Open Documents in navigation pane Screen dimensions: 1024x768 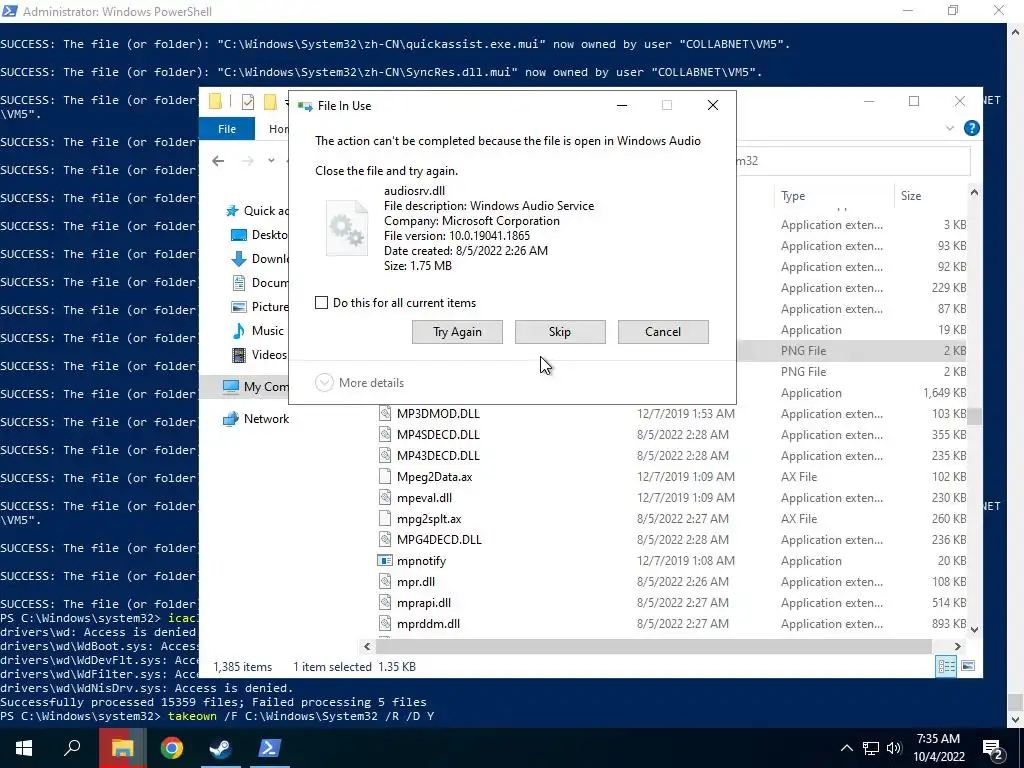260,283
